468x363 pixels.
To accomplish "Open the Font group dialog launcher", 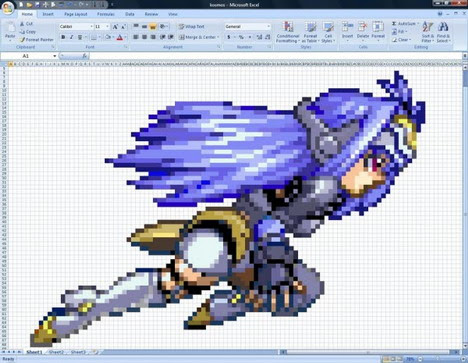I will click(126, 47).
